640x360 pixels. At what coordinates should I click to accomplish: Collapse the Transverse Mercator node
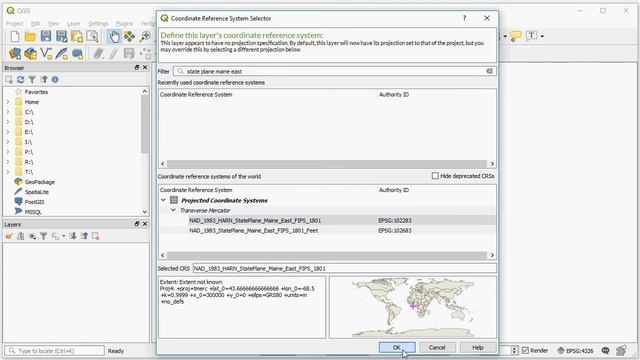(173, 210)
